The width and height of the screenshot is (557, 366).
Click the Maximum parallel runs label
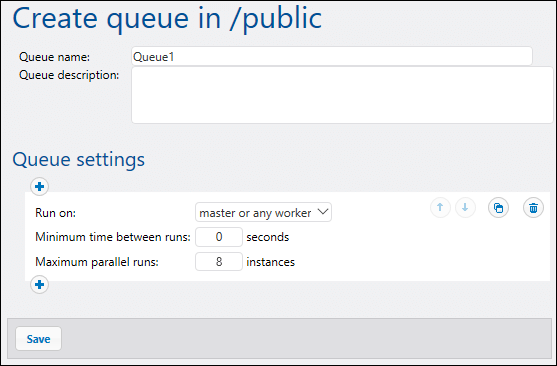(97, 262)
